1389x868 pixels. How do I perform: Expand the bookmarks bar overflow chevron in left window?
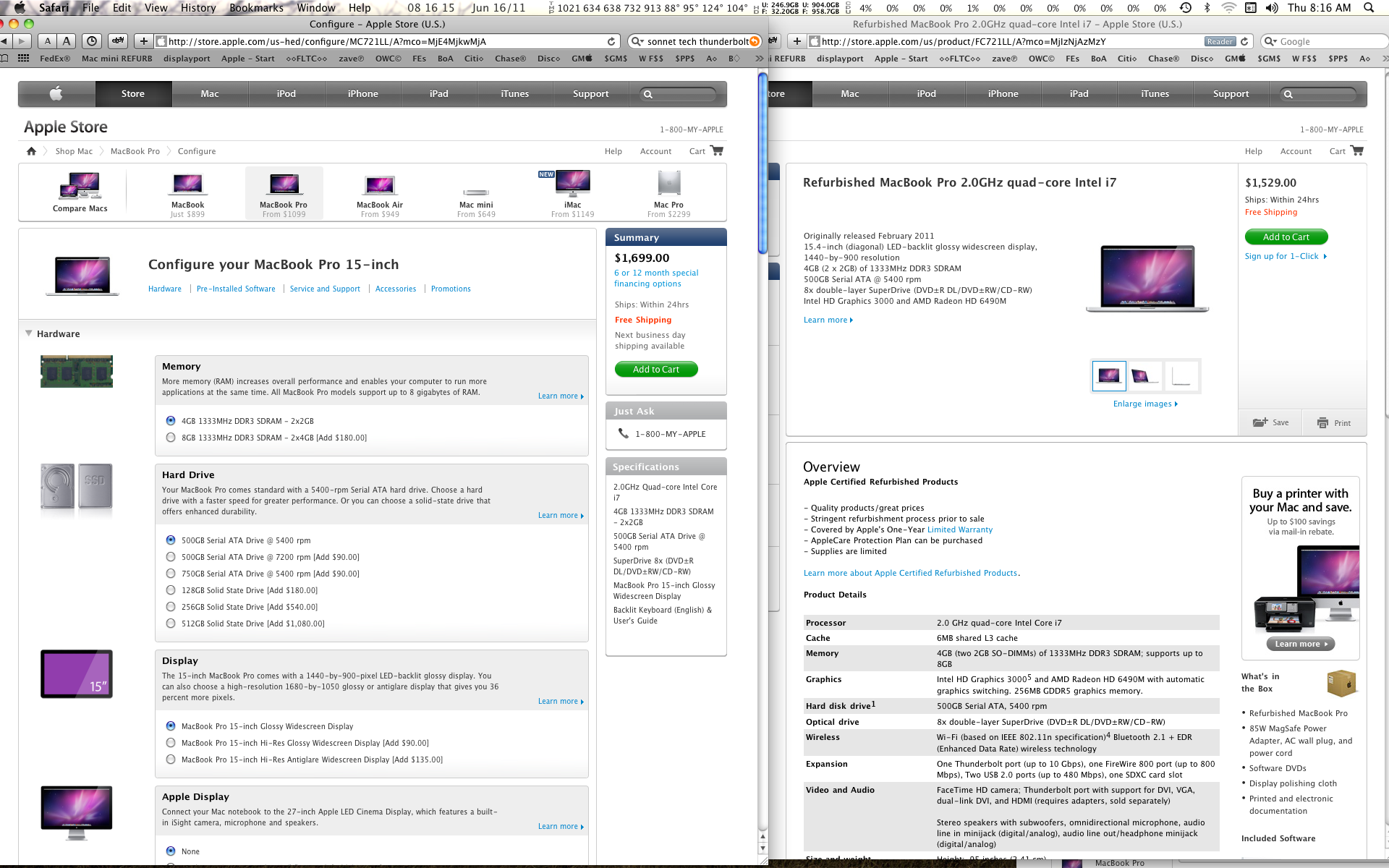[759, 59]
